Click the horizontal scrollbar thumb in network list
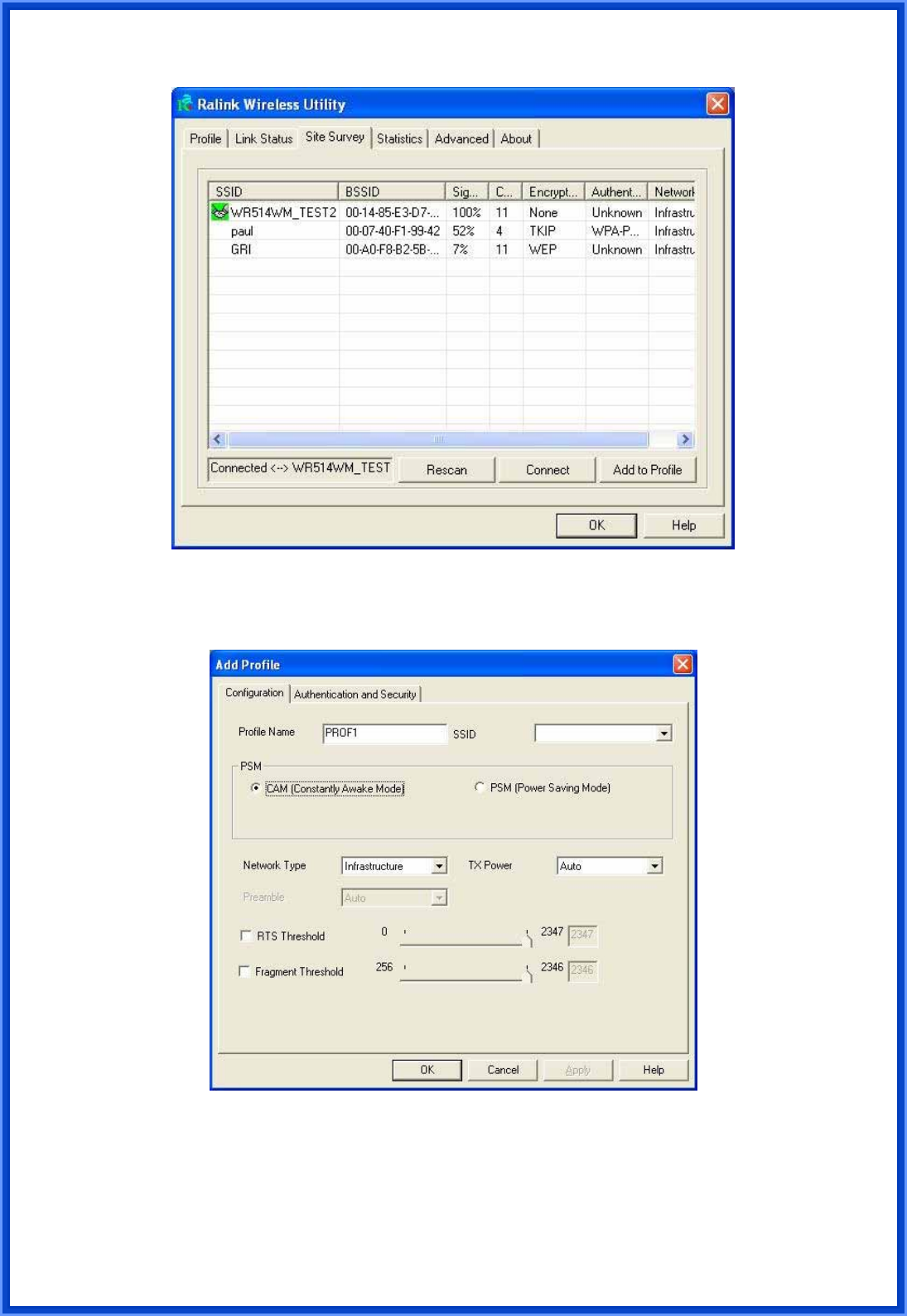Screen dimensions: 907x1316 438,439
